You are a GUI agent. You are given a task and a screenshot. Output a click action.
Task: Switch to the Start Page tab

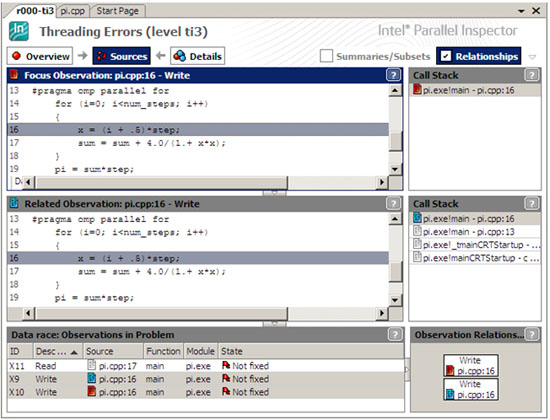pyautogui.click(x=118, y=11)
